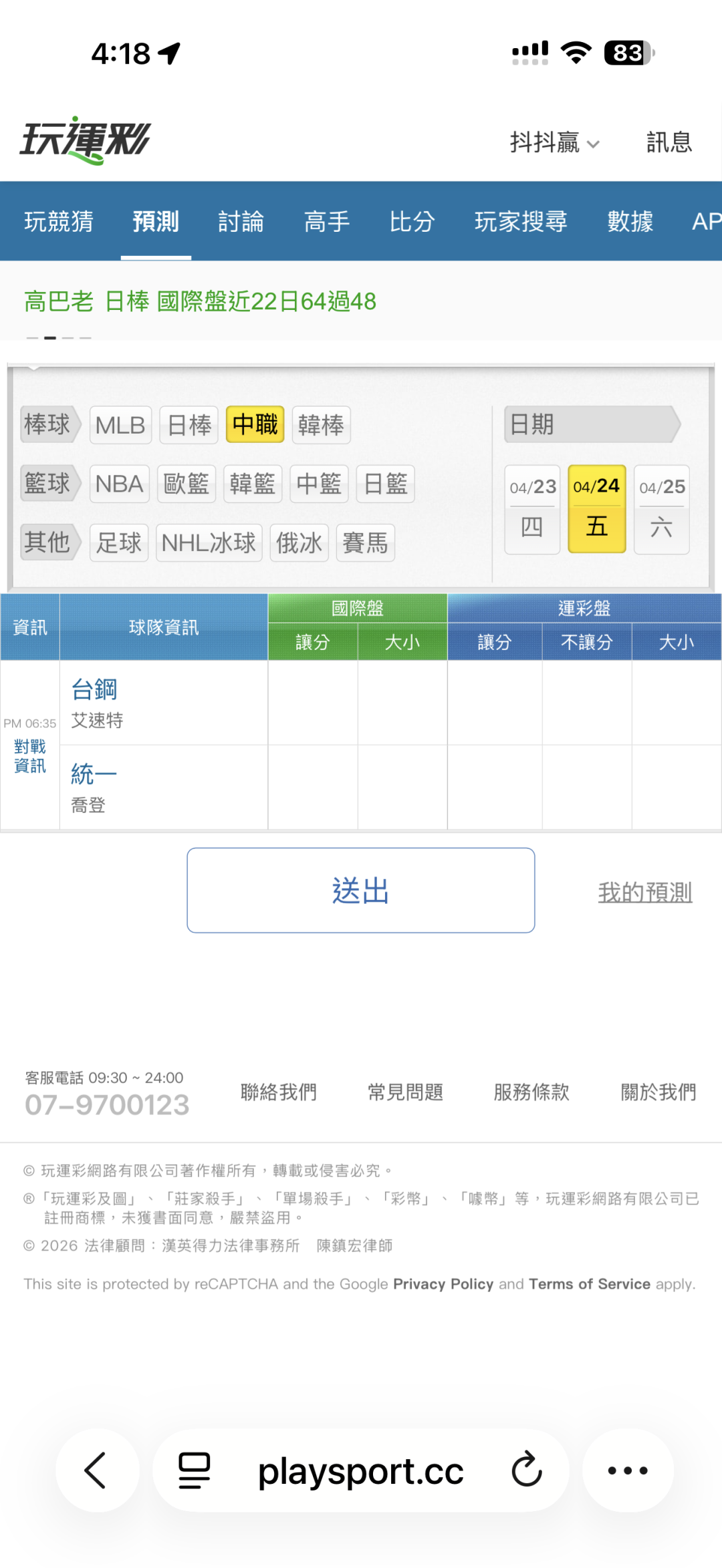Open the 比分 scores tab
The height and width of the screenshot is (1568, 722).
[412, 221]
